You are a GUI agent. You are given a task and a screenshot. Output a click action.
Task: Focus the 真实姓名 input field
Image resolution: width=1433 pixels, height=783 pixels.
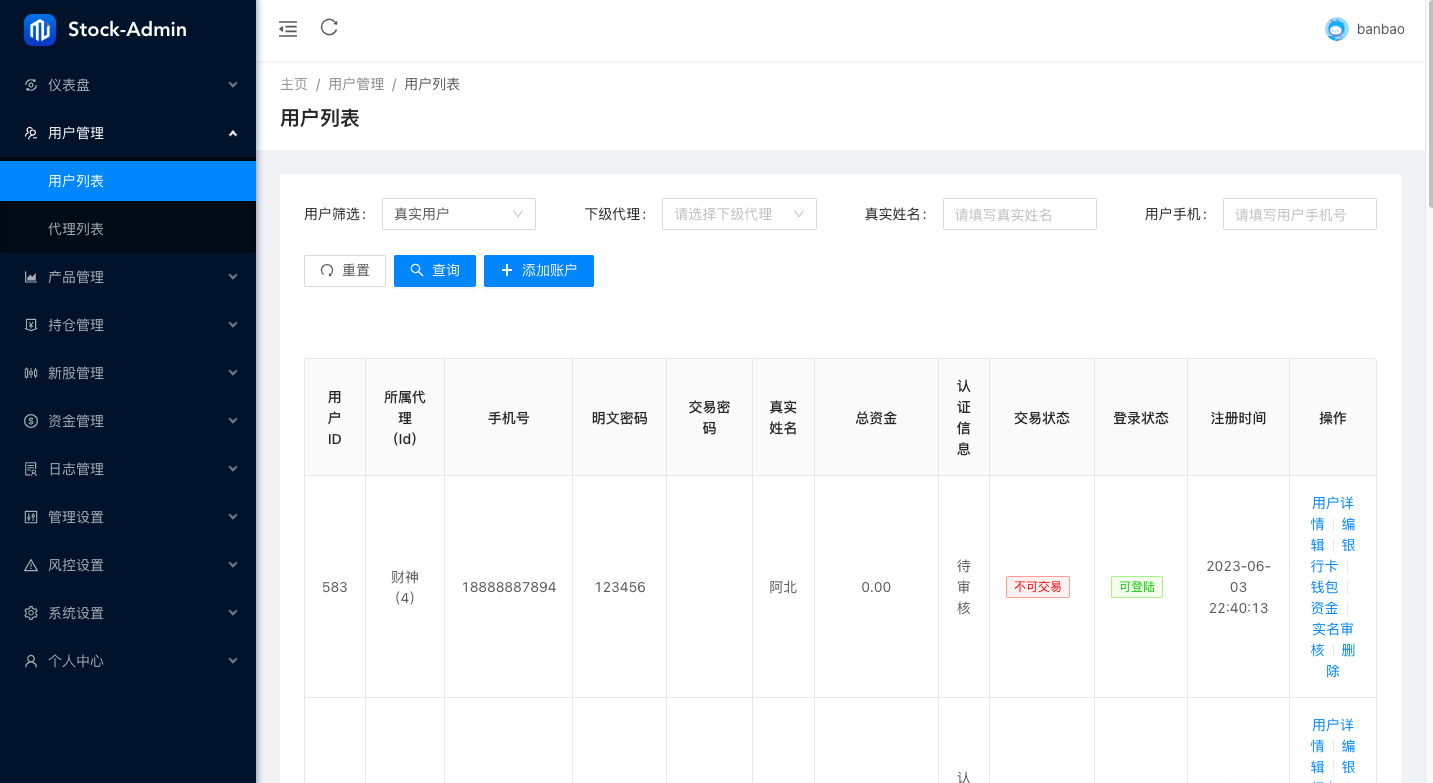(x=1019, y=214)
